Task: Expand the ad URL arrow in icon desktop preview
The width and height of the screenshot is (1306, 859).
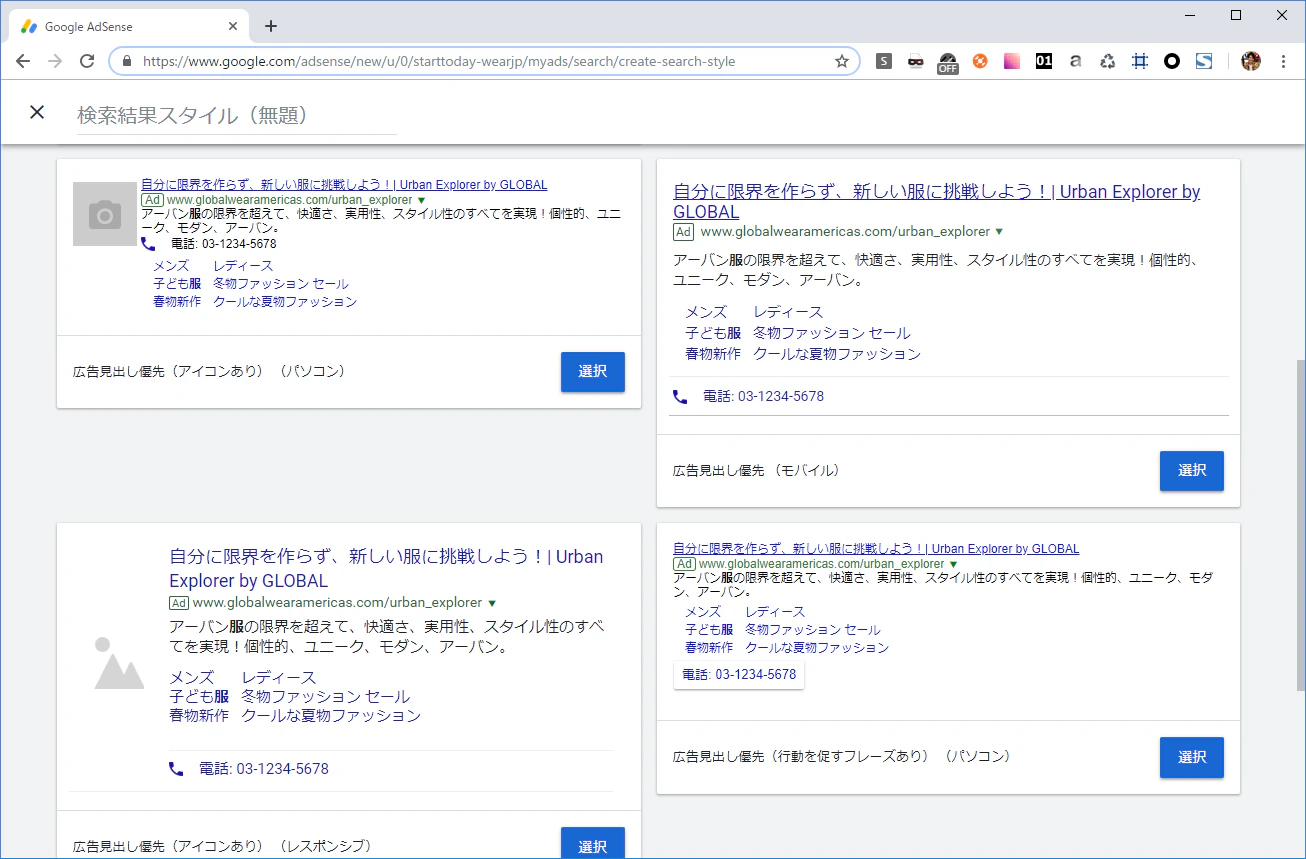Action: (421, 200)
